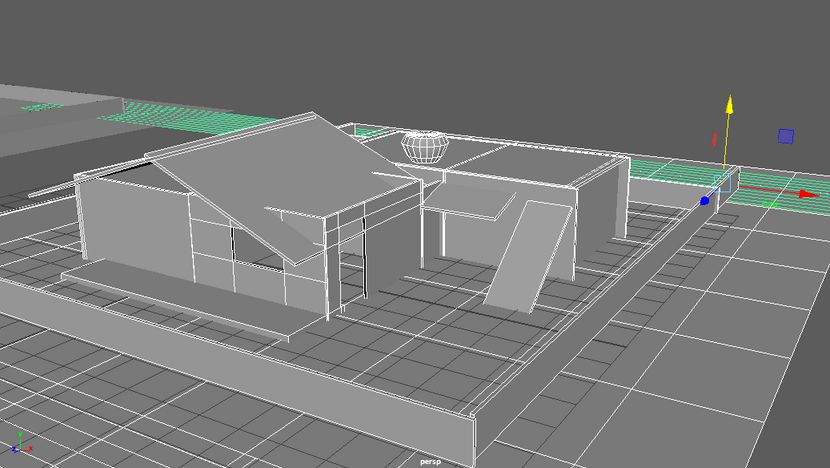Click the small red plane handle beside the Y arrow
This screenshot has width=830, height=468.
tap(714, 140)
